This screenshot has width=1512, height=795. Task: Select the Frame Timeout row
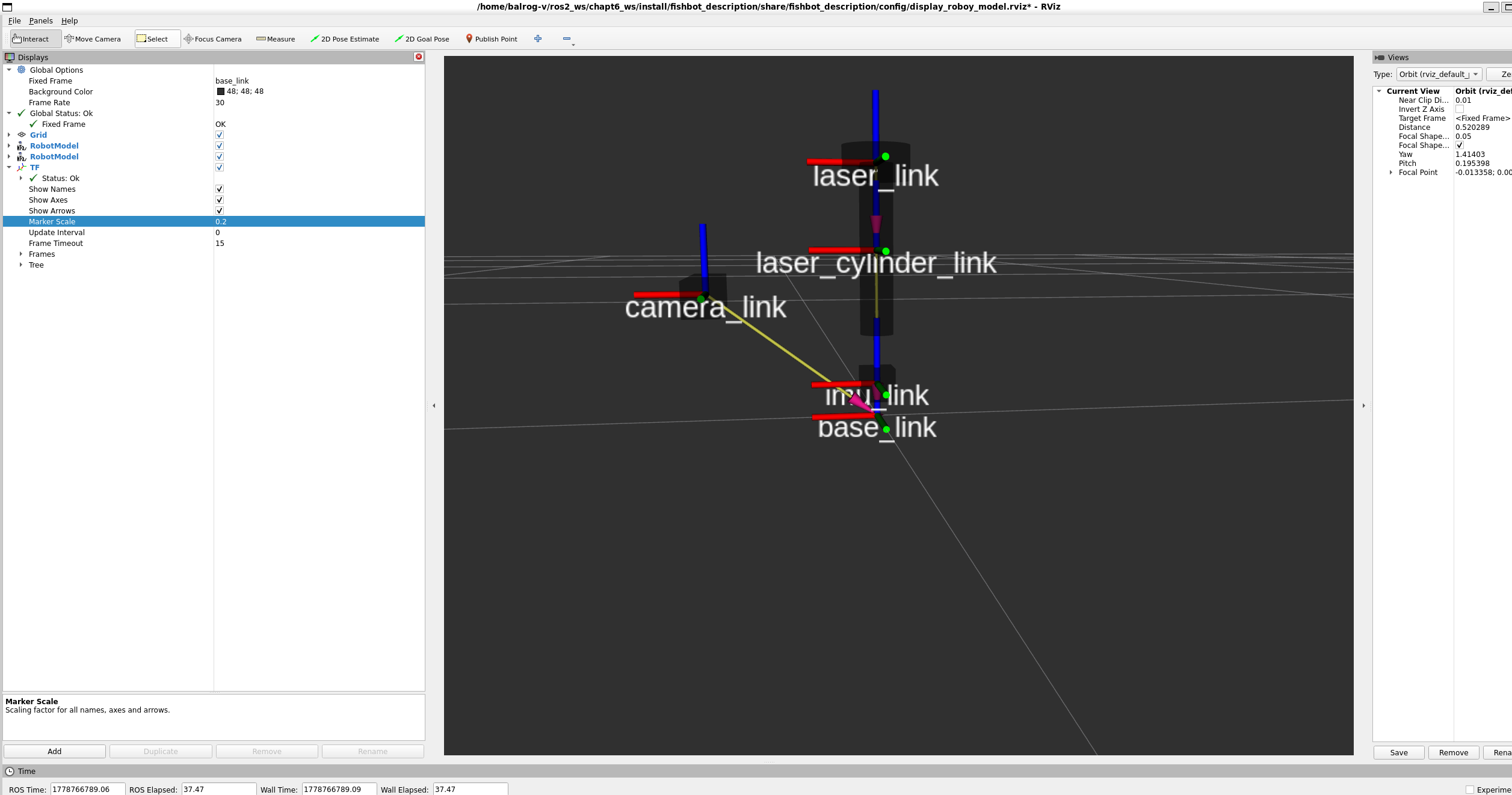(214, 243)
